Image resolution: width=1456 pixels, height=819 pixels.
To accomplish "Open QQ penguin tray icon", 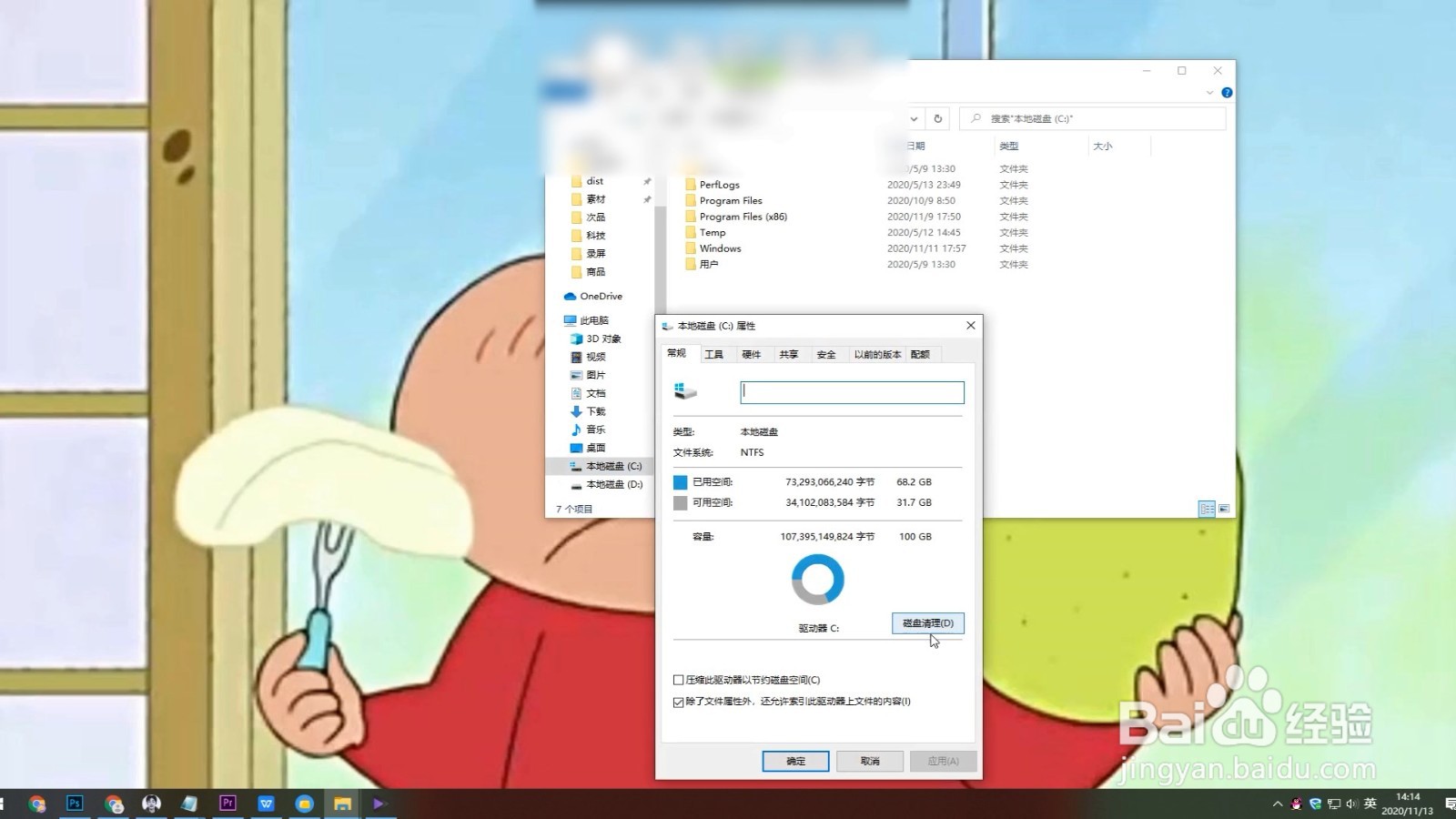I will (1297, 804).
